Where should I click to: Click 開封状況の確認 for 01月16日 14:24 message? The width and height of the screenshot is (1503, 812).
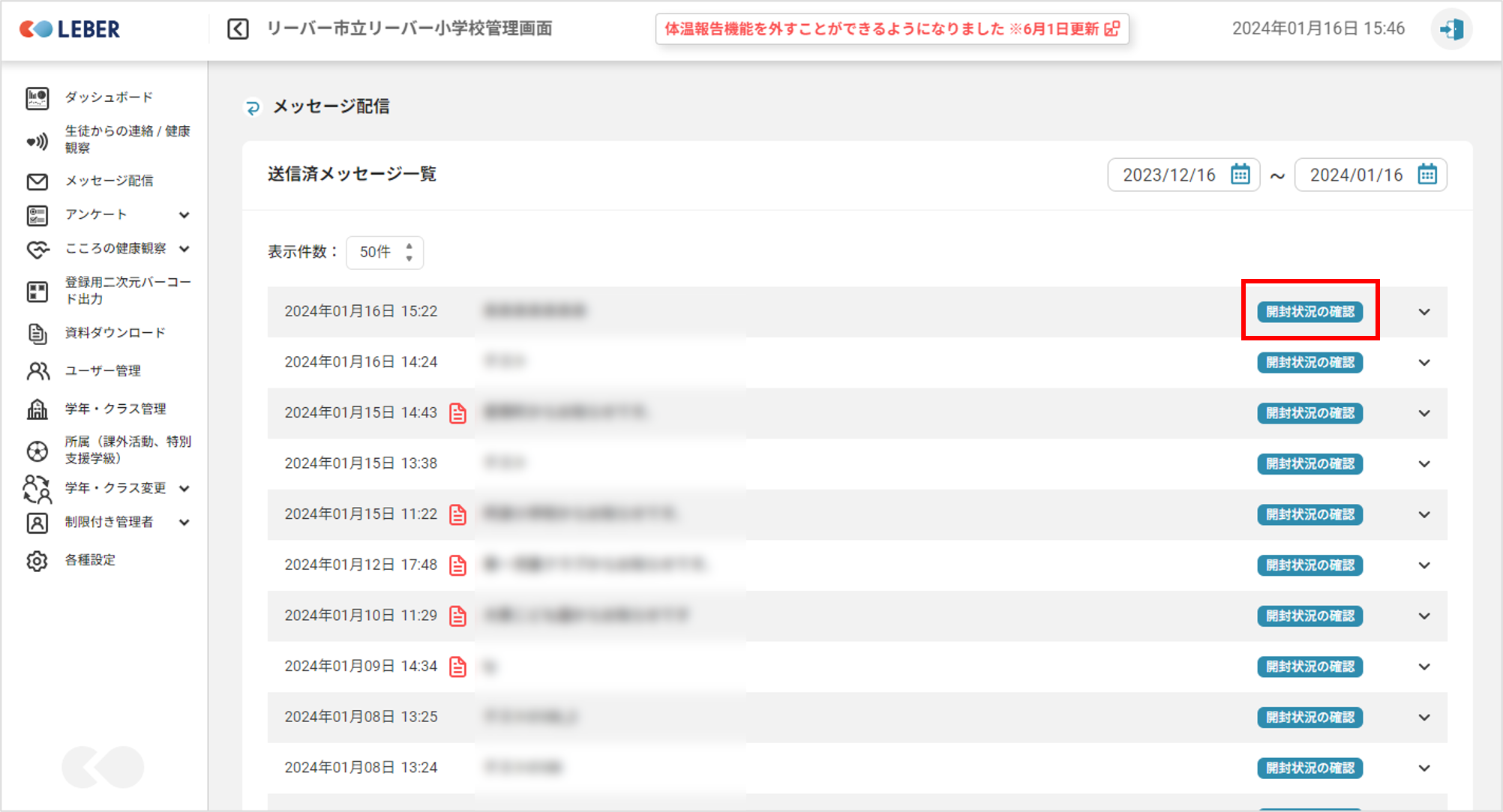coord(1309,363)
